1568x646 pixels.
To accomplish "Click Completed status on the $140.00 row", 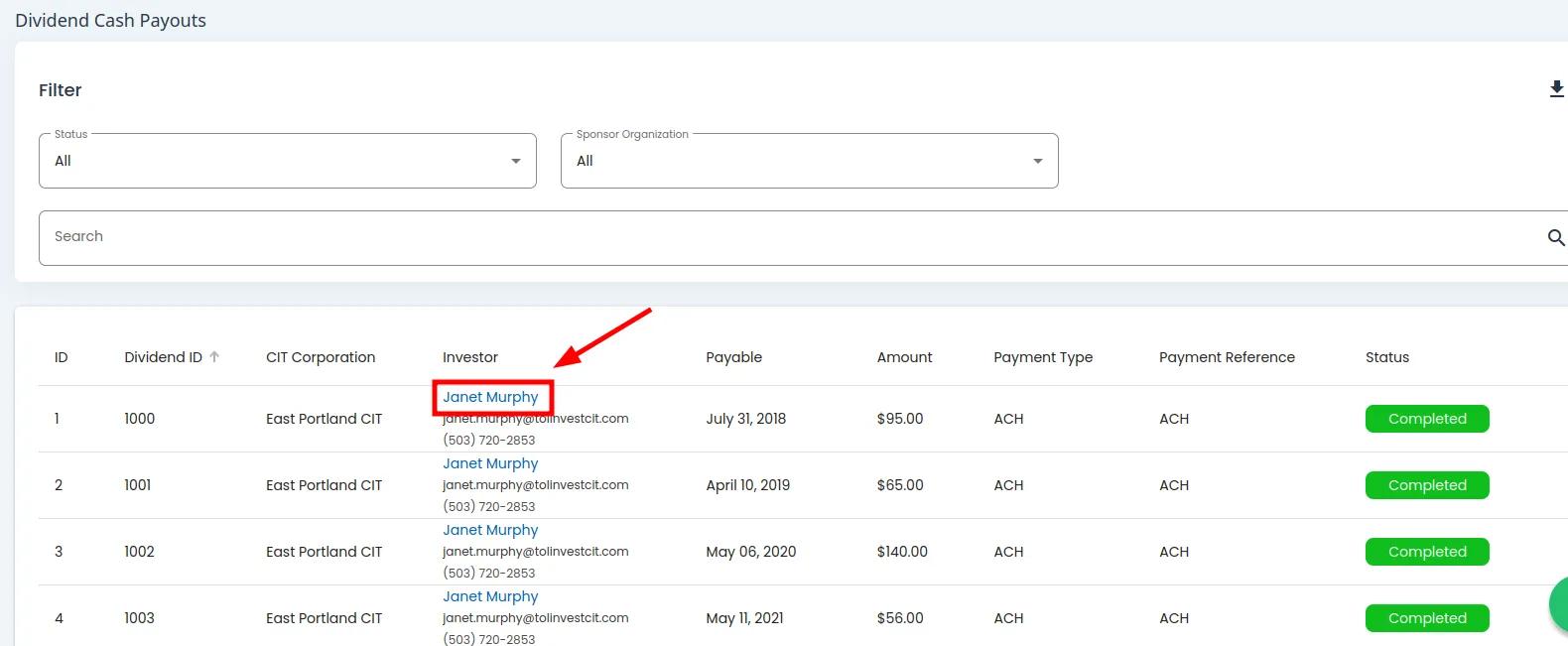I will coord(1426,552).
